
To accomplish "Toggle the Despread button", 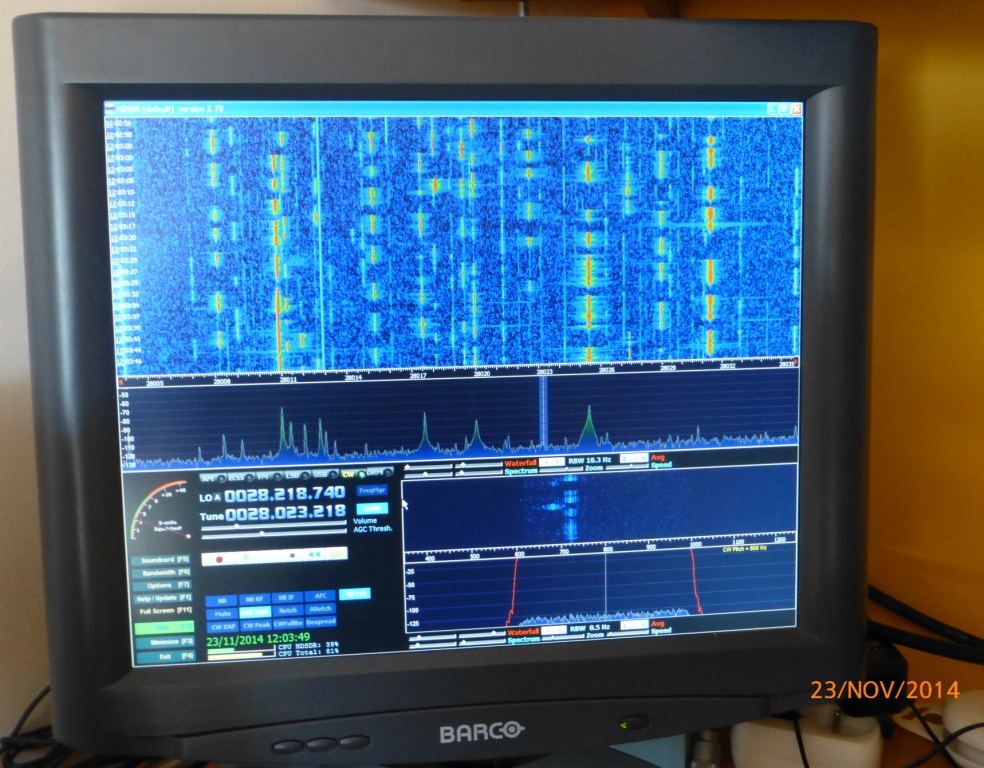I will point(321,622).
